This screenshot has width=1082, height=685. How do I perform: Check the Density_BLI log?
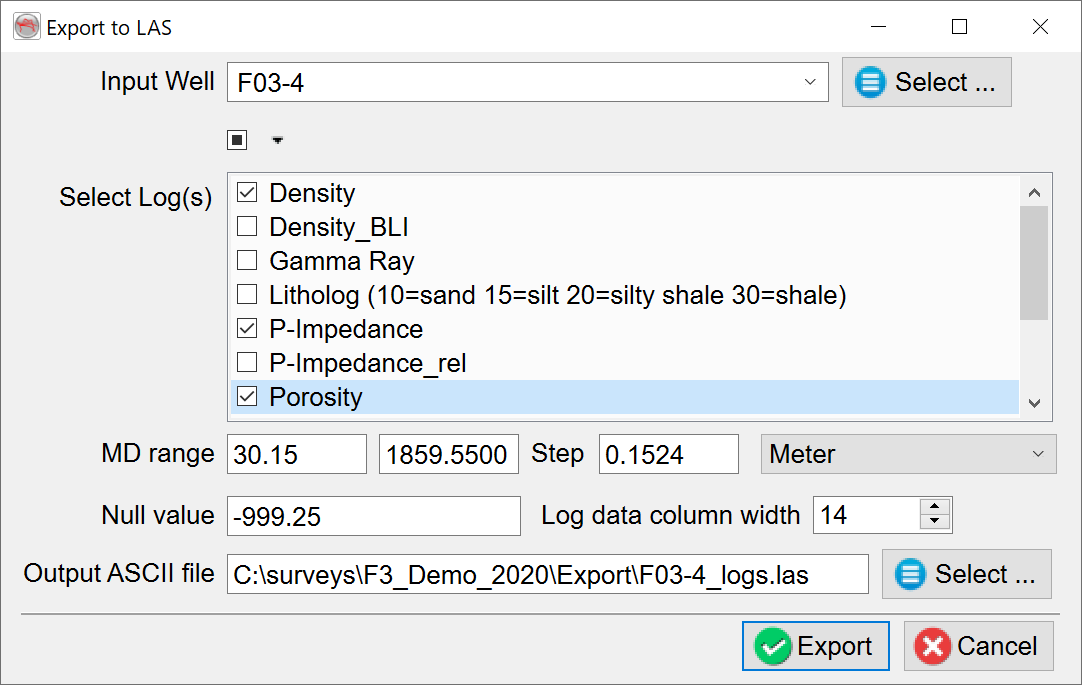click(x=247, y=227)
